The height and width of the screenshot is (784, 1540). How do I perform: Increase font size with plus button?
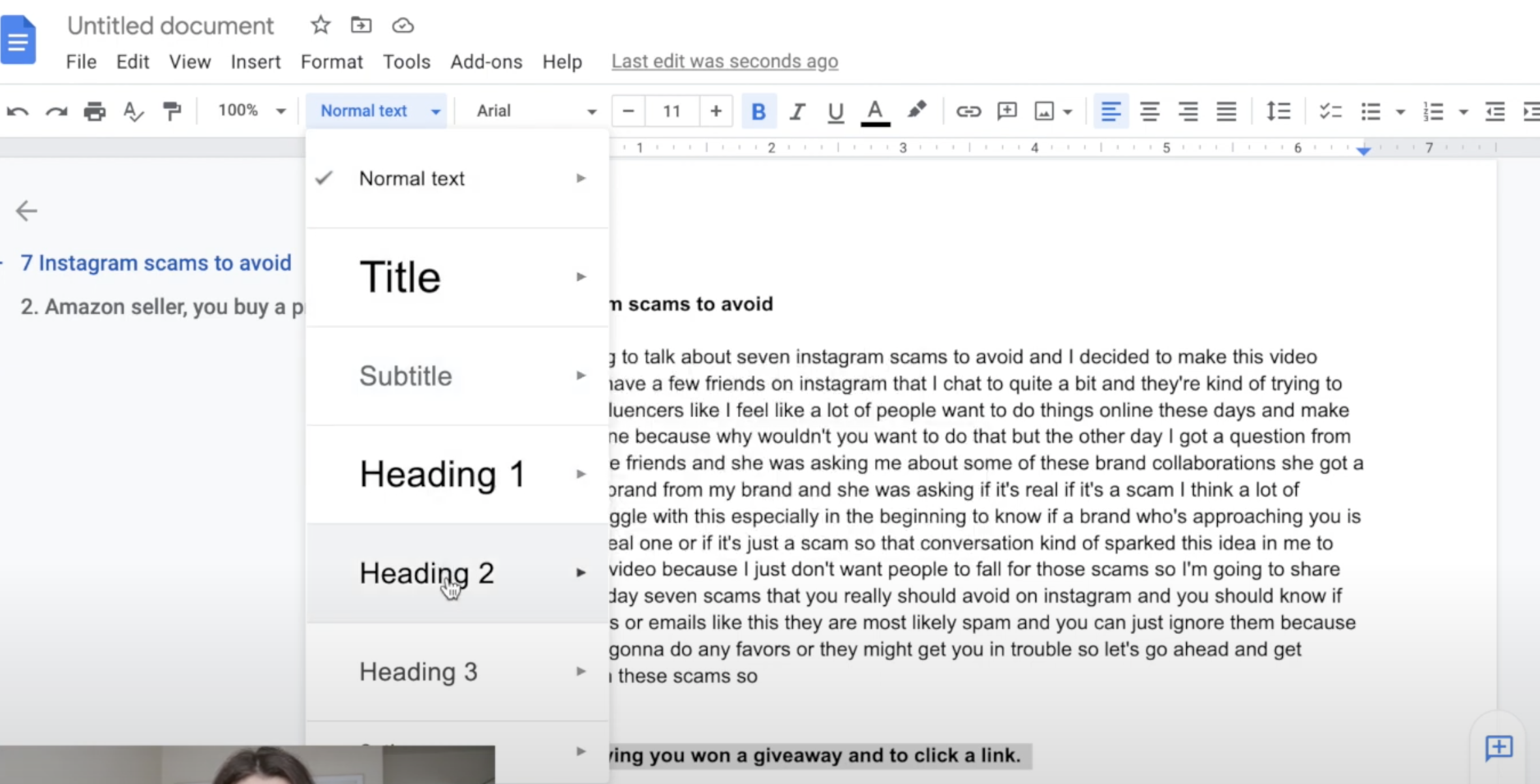point(716,111)
